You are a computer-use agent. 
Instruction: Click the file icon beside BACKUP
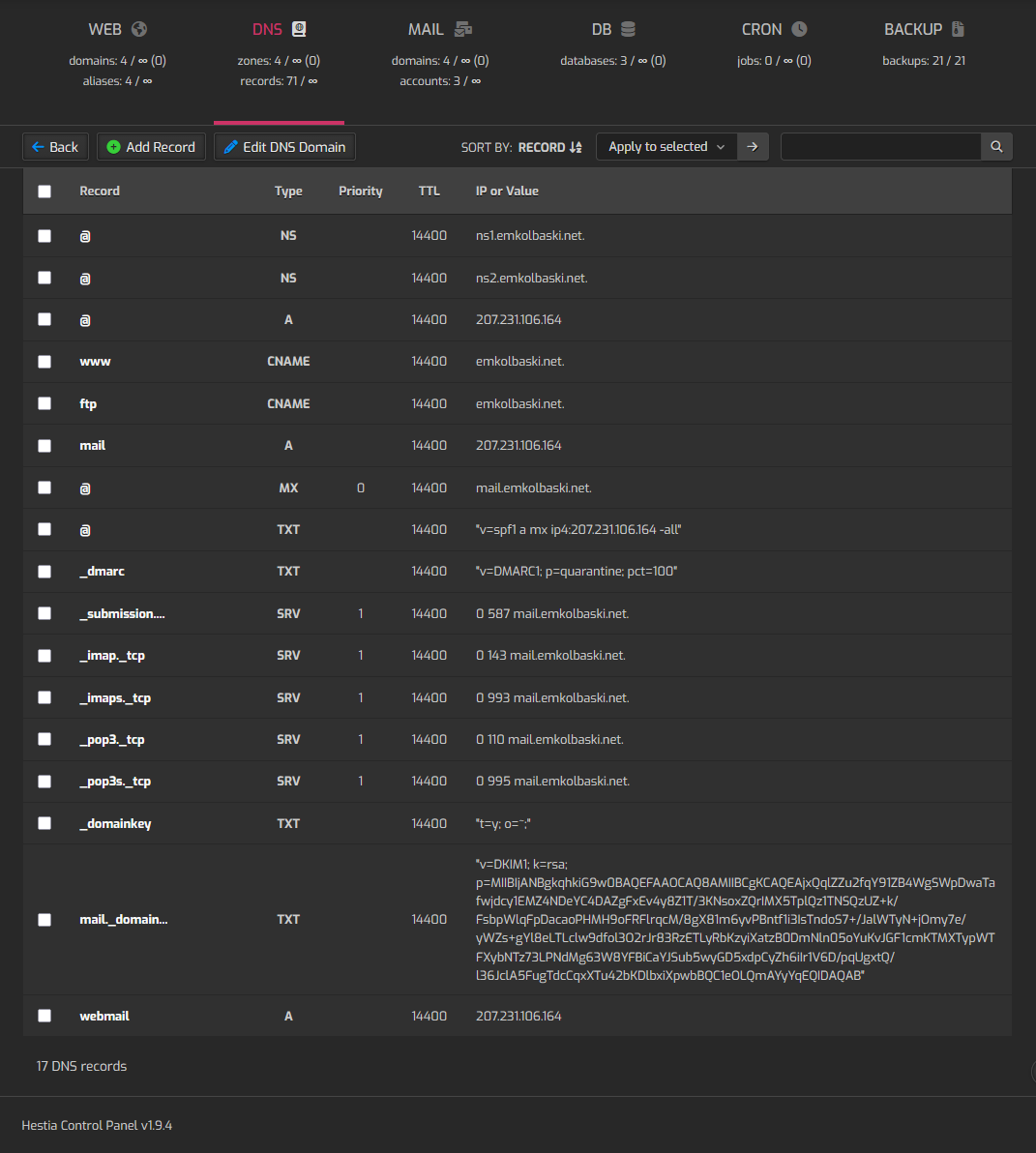click(958, 29)
